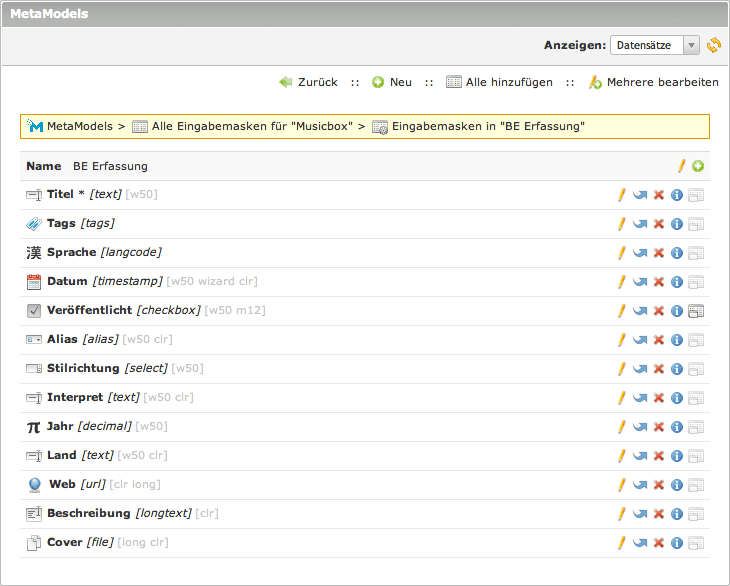Click the pencil icon for Veröffentlicht
The image size is (730, 586).
point(622,311)
